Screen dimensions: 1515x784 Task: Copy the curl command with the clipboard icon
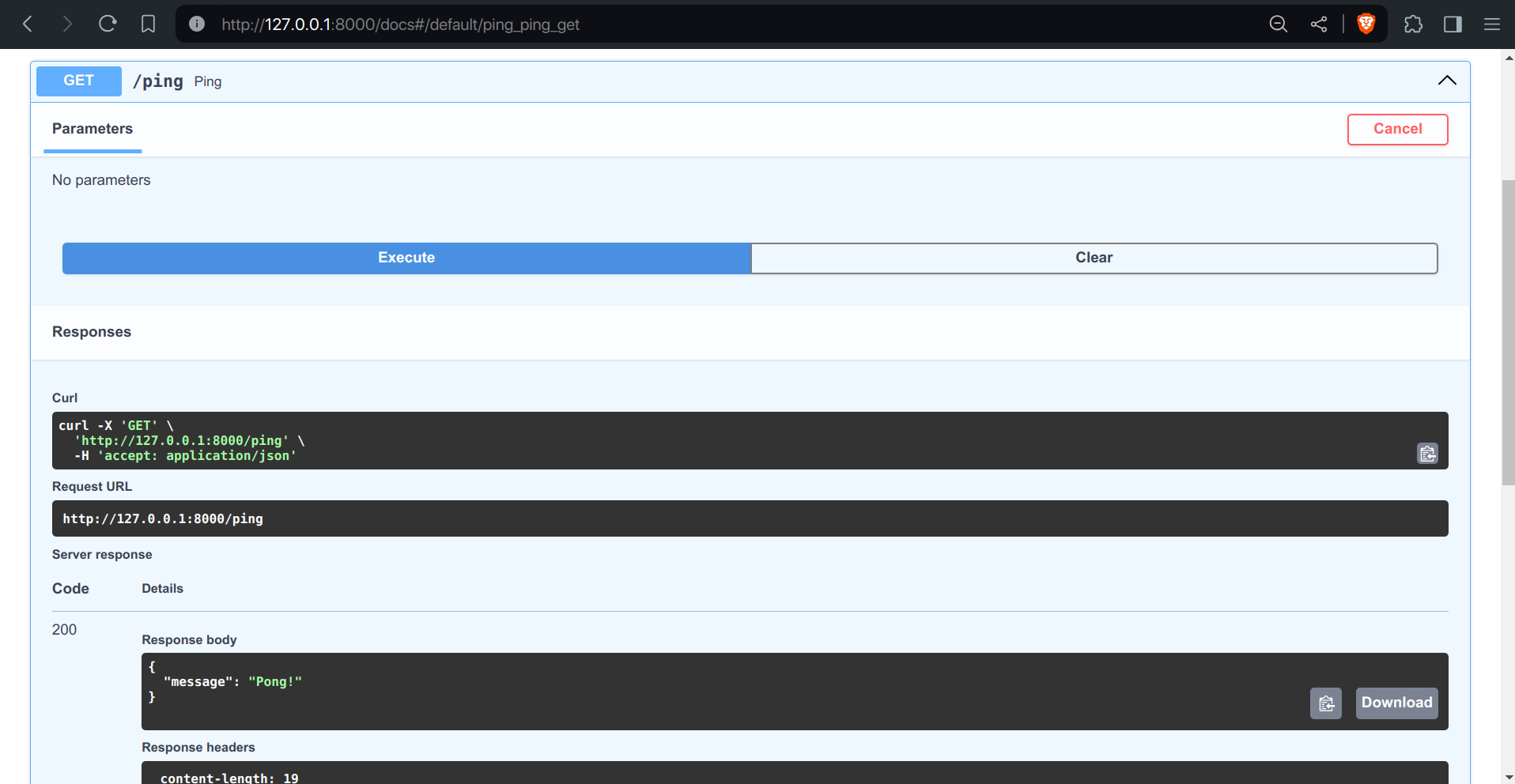coord(1427,454)
